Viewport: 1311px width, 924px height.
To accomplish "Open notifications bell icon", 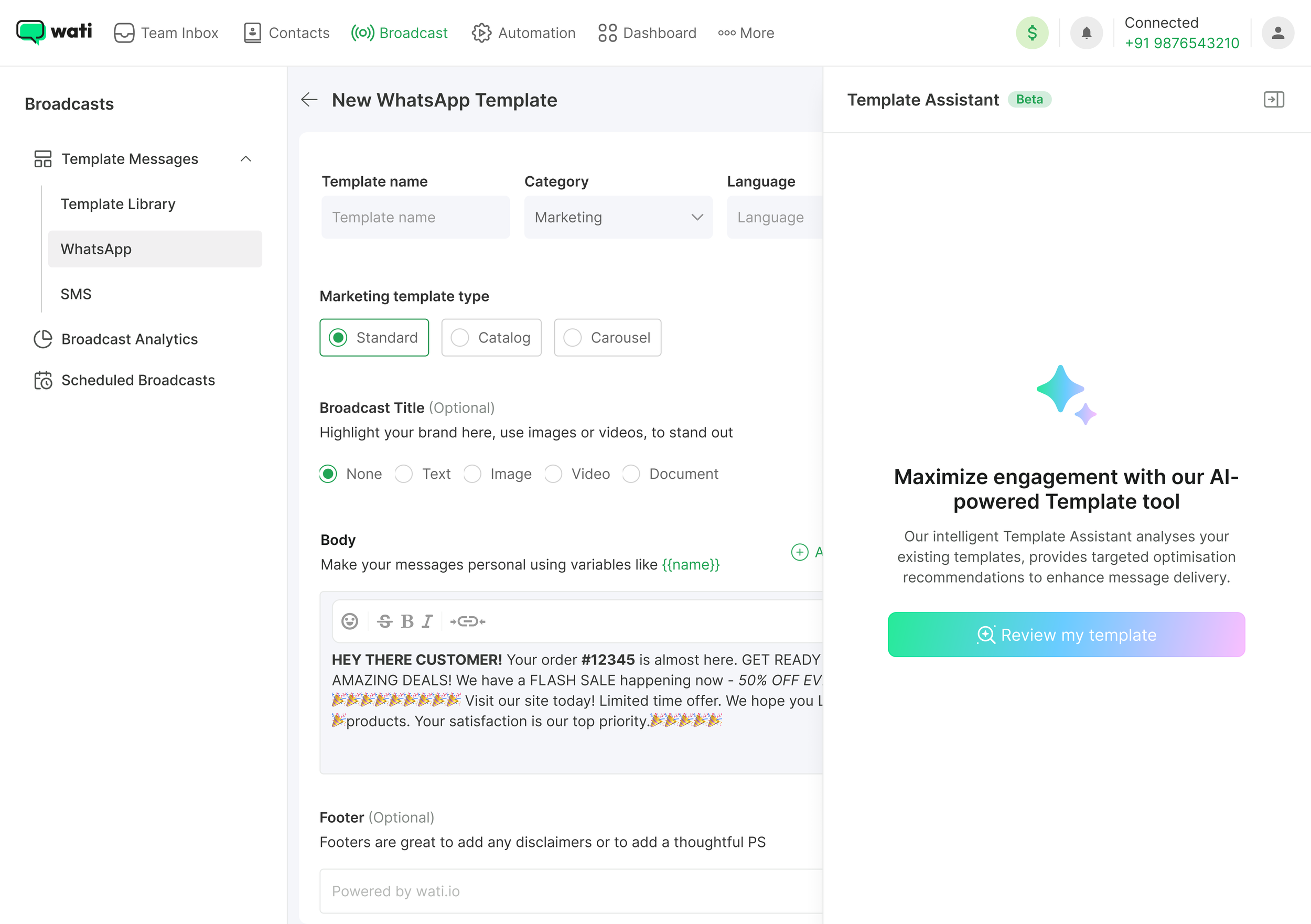I will [1086, 33].
